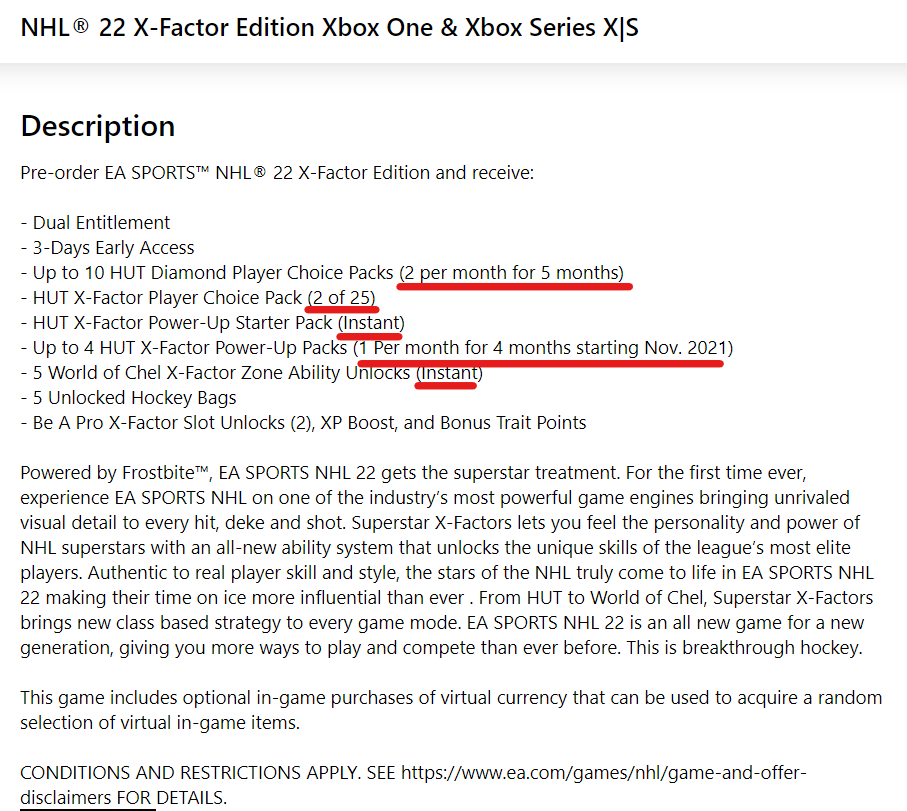Screen dimensions: 907x811
Task: Click the 'Pre-order EA SPORTS NHL 22' sentence
Action: click(277, 173)
